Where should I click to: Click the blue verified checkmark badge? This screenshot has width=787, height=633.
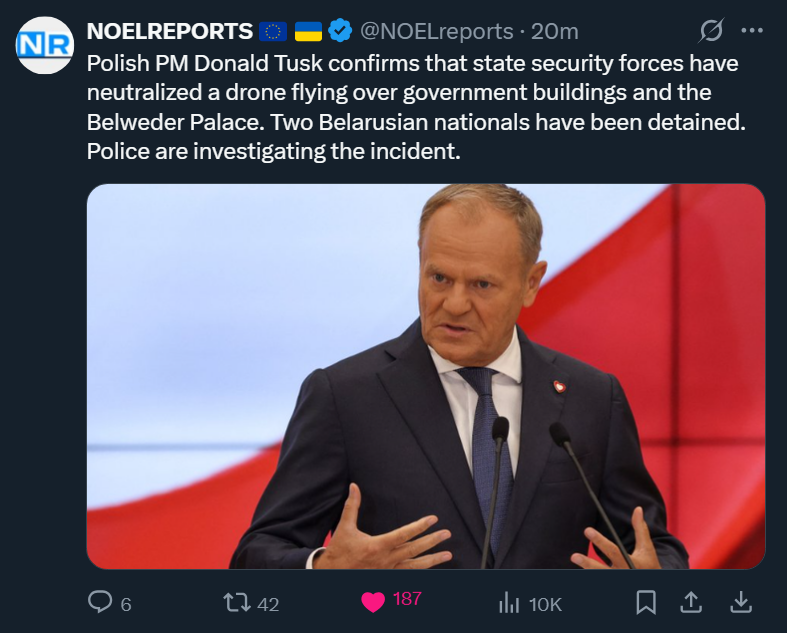pyautogui.click(x=340, y=32)
